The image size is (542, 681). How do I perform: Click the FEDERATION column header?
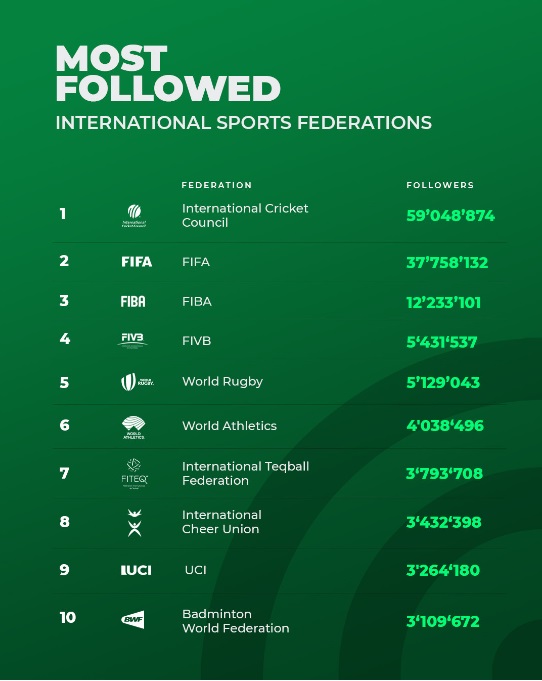coord(217,185)
